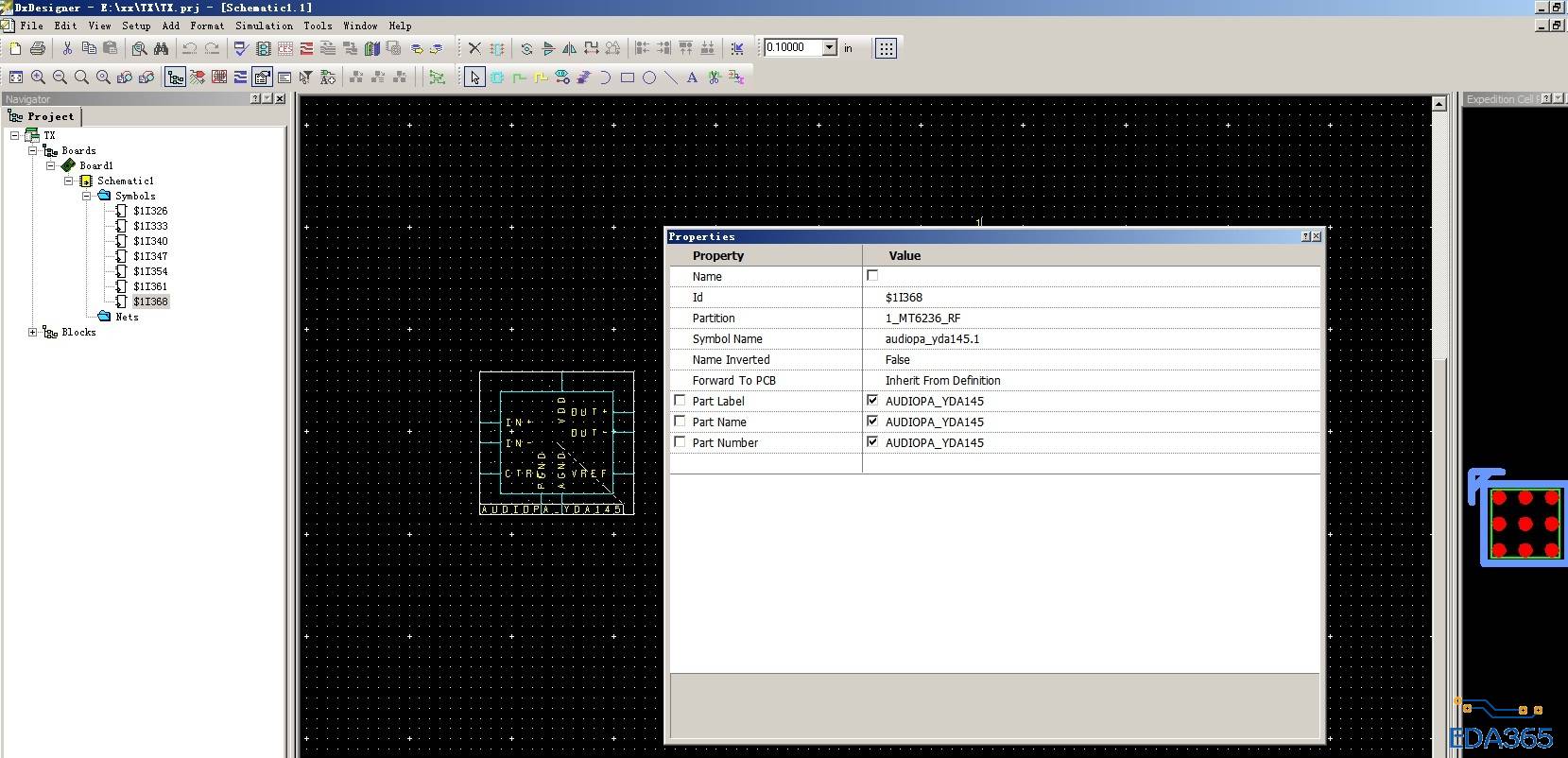Choose the Circle drawing tool
The image size is (1568, 758).
649,78
